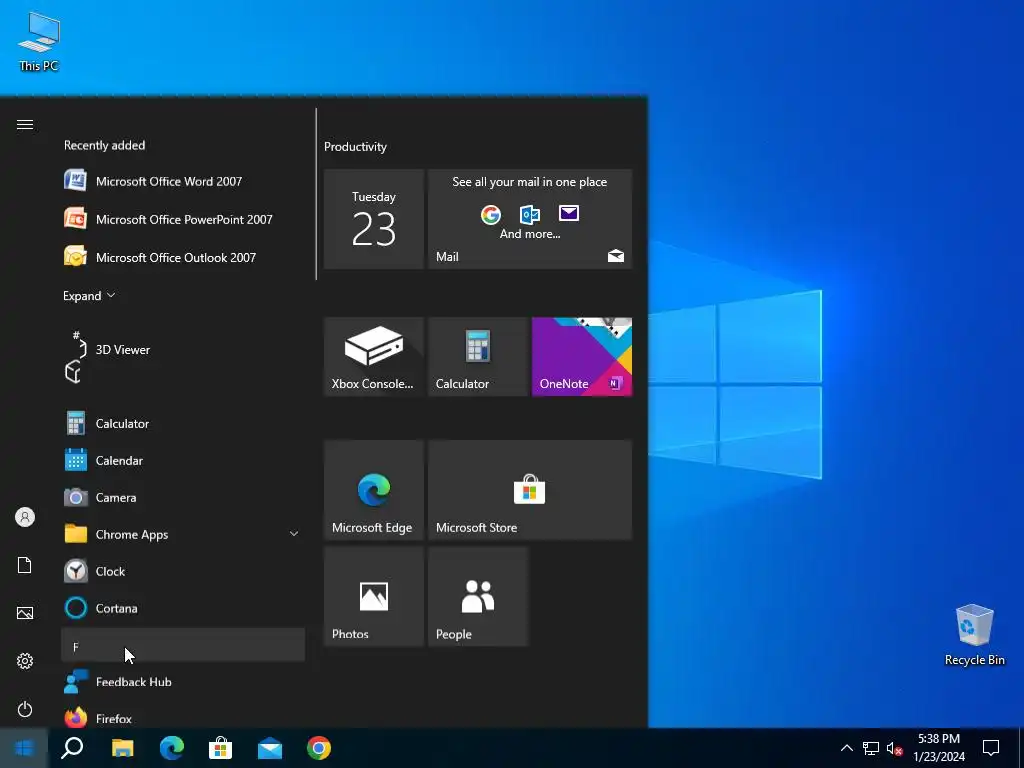Open Microsoft Store from the taskbar

221,748
